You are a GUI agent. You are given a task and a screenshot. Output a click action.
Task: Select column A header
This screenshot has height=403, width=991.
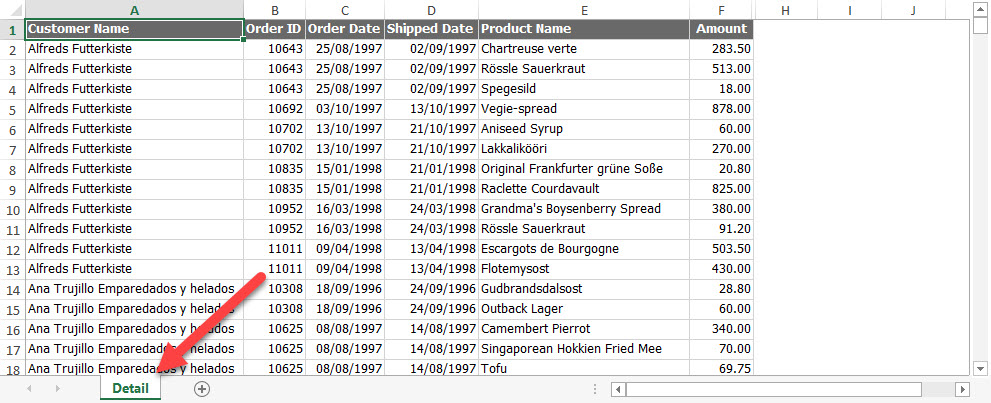[x=134, y=9]
